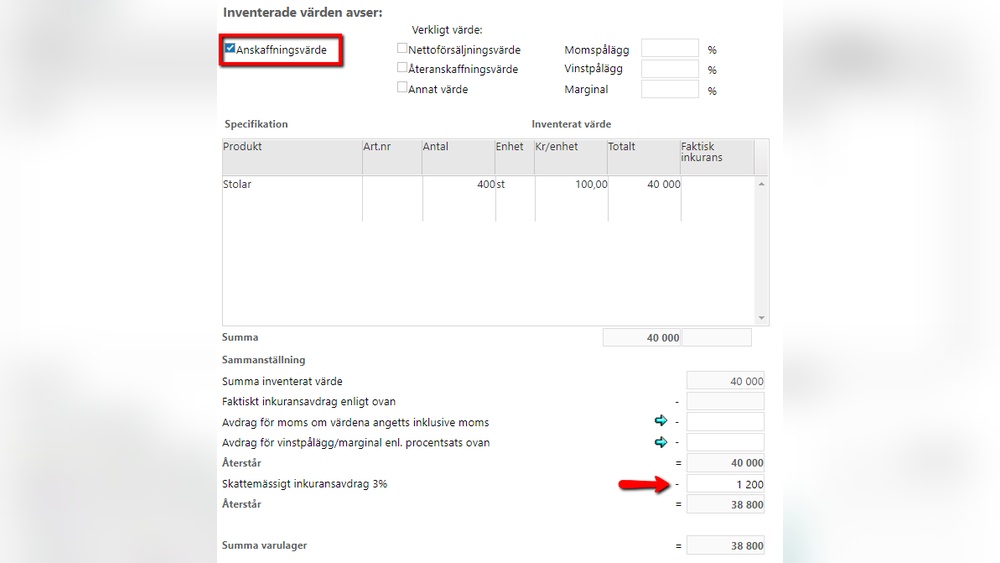Click the Avdrag för moms value field

[725, 422]
